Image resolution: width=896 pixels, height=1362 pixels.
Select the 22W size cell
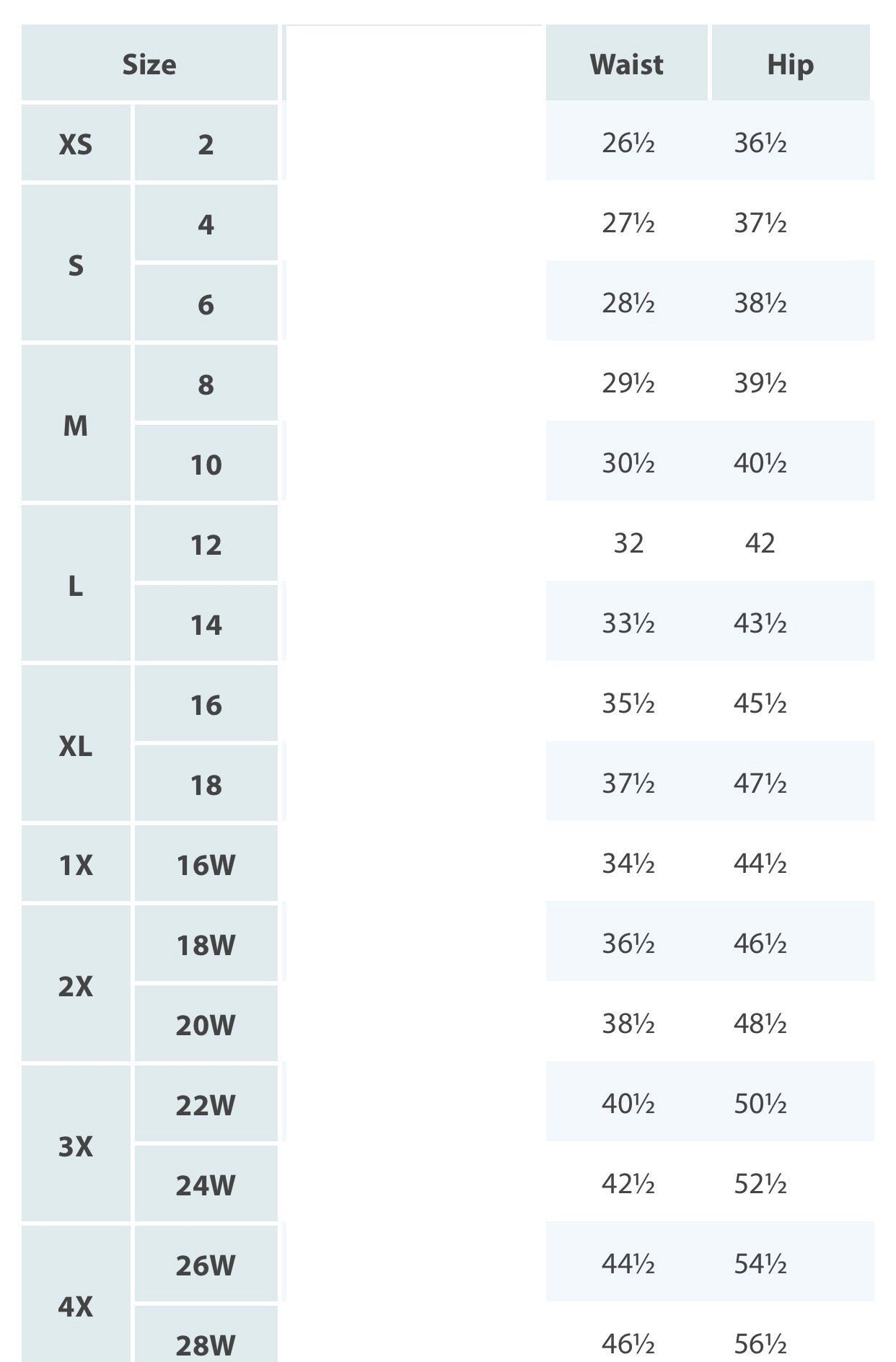click(206, 1104)
